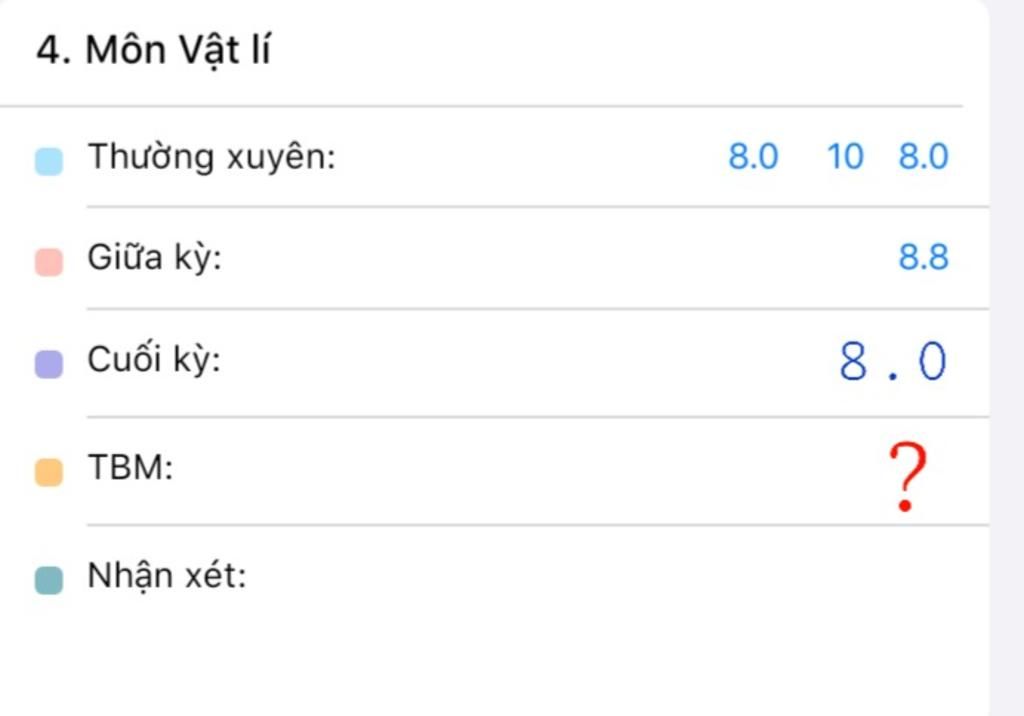
Task: Click the orange TBM square icon
Action: point(49,472)
